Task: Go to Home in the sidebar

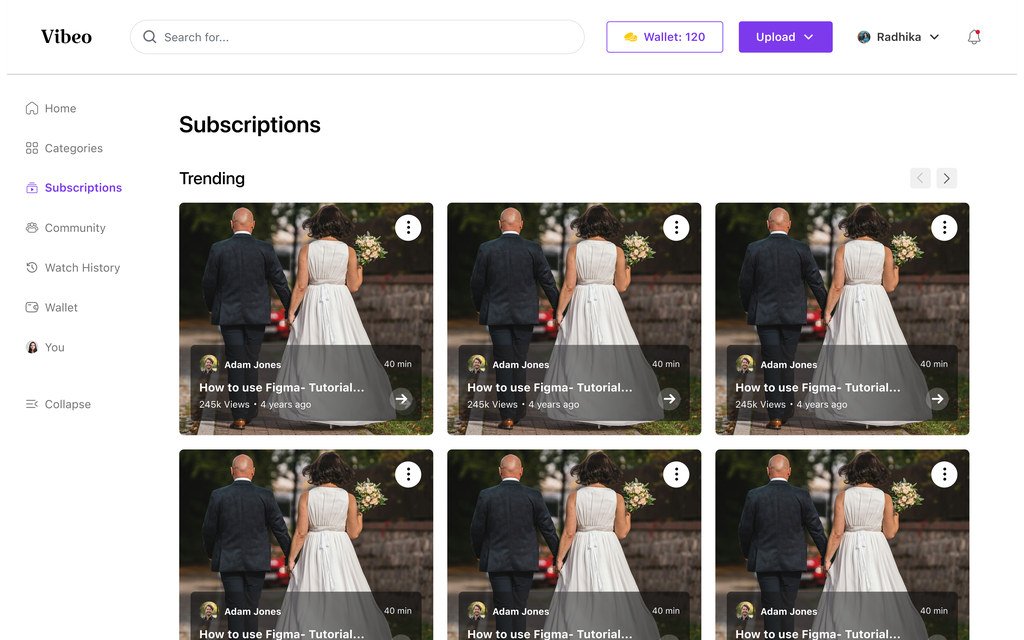Action: [51, 108]
